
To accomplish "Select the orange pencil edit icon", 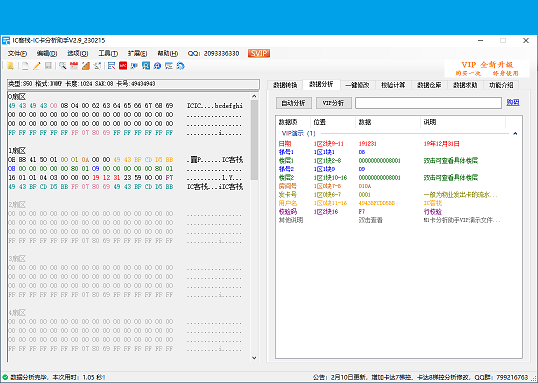I will coord(36,66).
